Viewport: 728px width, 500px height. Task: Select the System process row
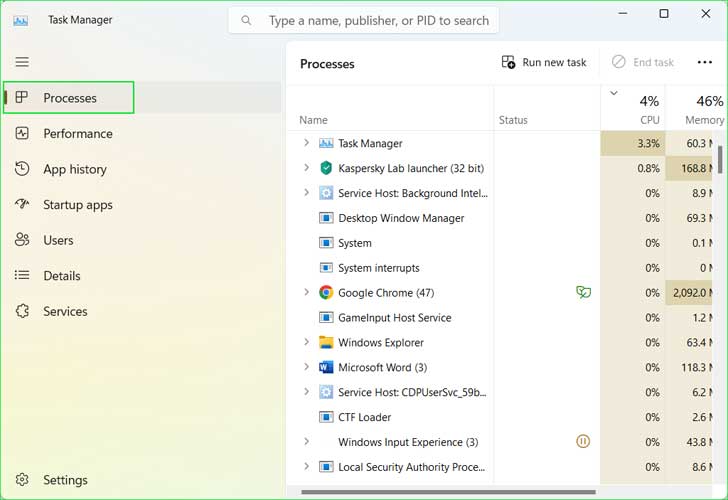tap(500, 243)
